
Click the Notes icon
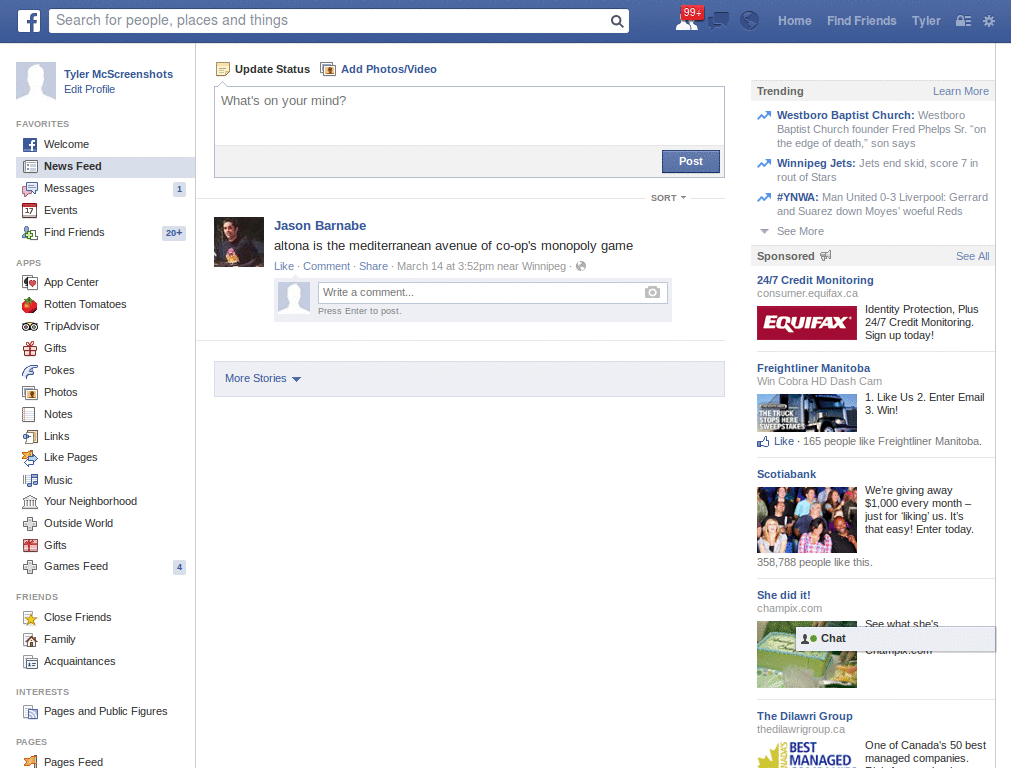tap(29, 414)
